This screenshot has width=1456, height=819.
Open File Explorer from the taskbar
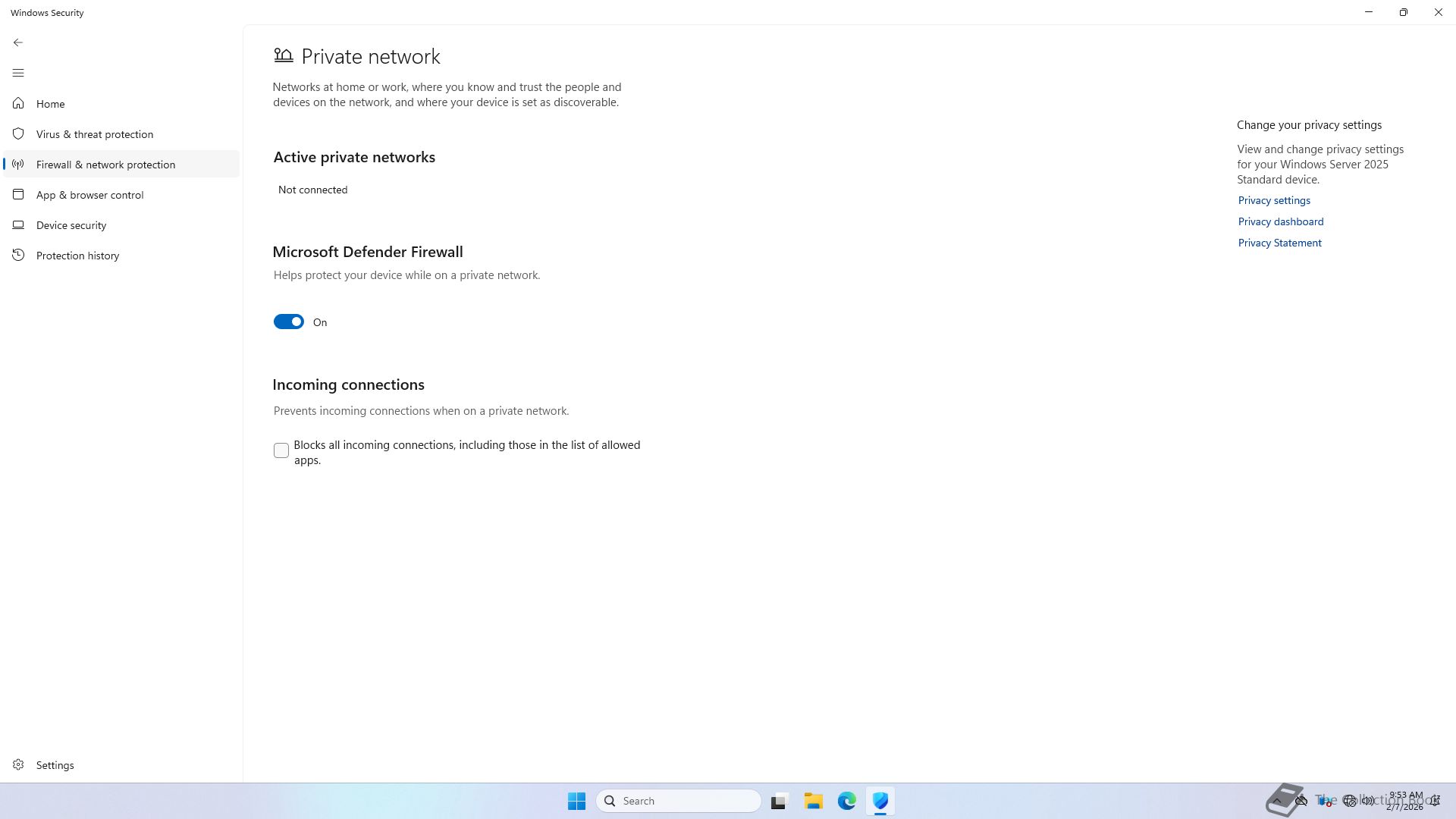pyautogui.click(x=813, y=801)
